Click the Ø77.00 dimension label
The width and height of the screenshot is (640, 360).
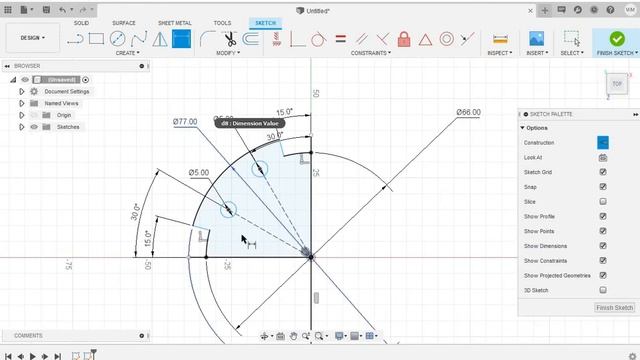pos(185,122)
